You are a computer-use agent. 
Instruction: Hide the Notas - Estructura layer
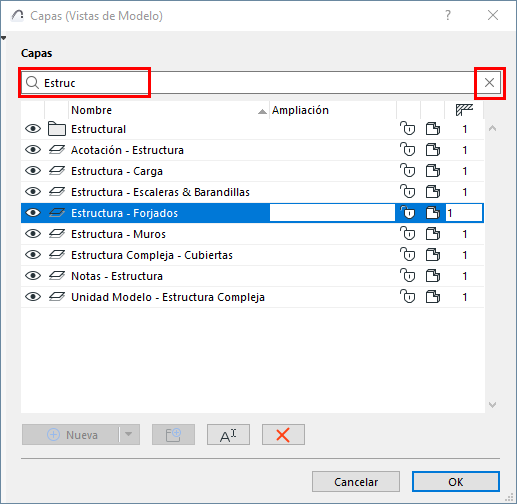tap(33, 276)
